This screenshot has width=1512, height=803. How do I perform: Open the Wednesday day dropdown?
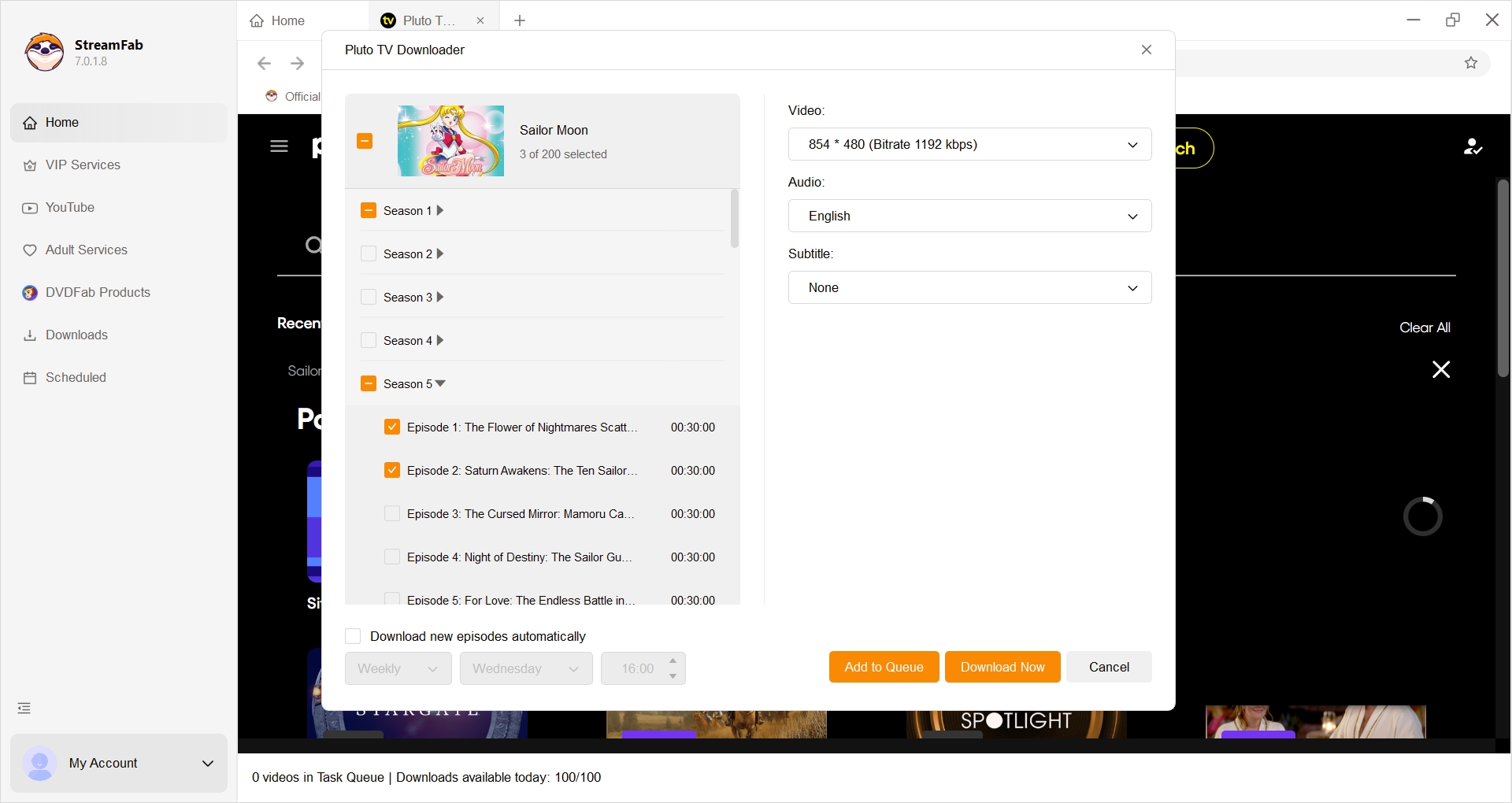(x=526, y=668)
